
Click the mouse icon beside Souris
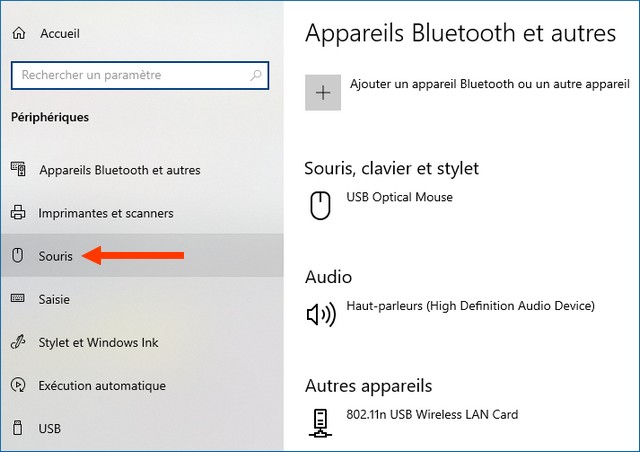[18, 256]
